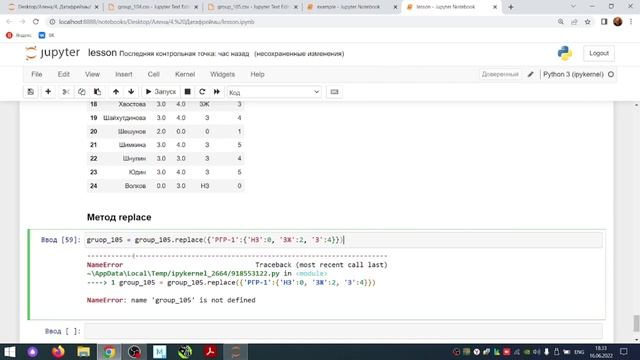Click into the empty code cell below
The image size is (640, 360).
click(x=343, y=331)
